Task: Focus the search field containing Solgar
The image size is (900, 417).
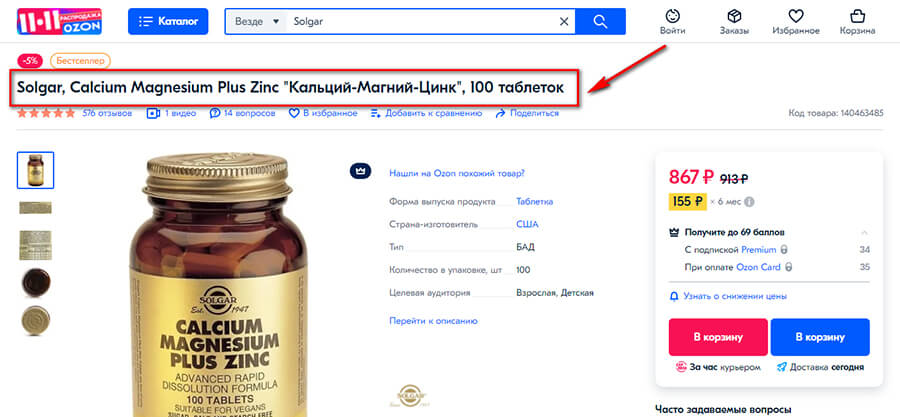Action: [x=422, y=22]
